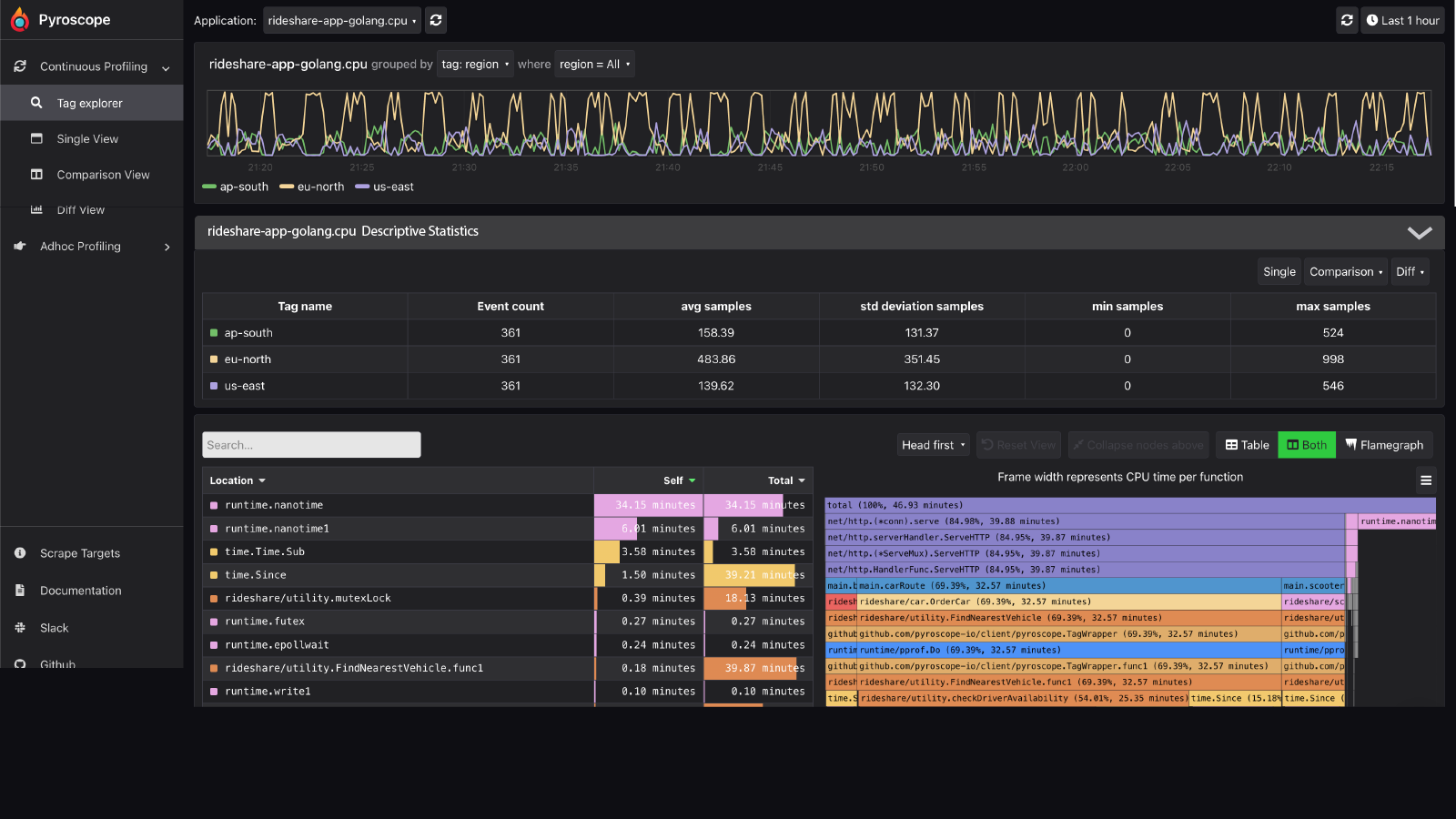Open Comparison View
The width and height of the screenshot is (1456, 819).
pos(103,174)
